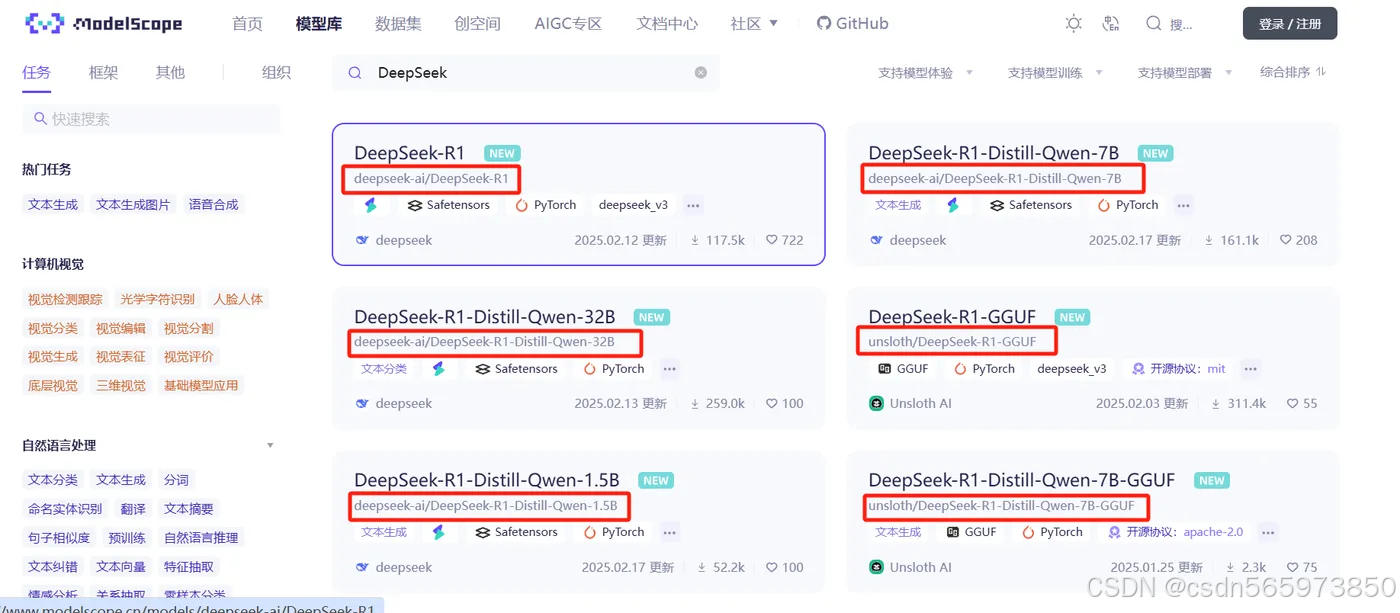Click the PyTorch tag on the DeepSeek-R1 card
The image size is (1400, 613).
click(546, 205)
